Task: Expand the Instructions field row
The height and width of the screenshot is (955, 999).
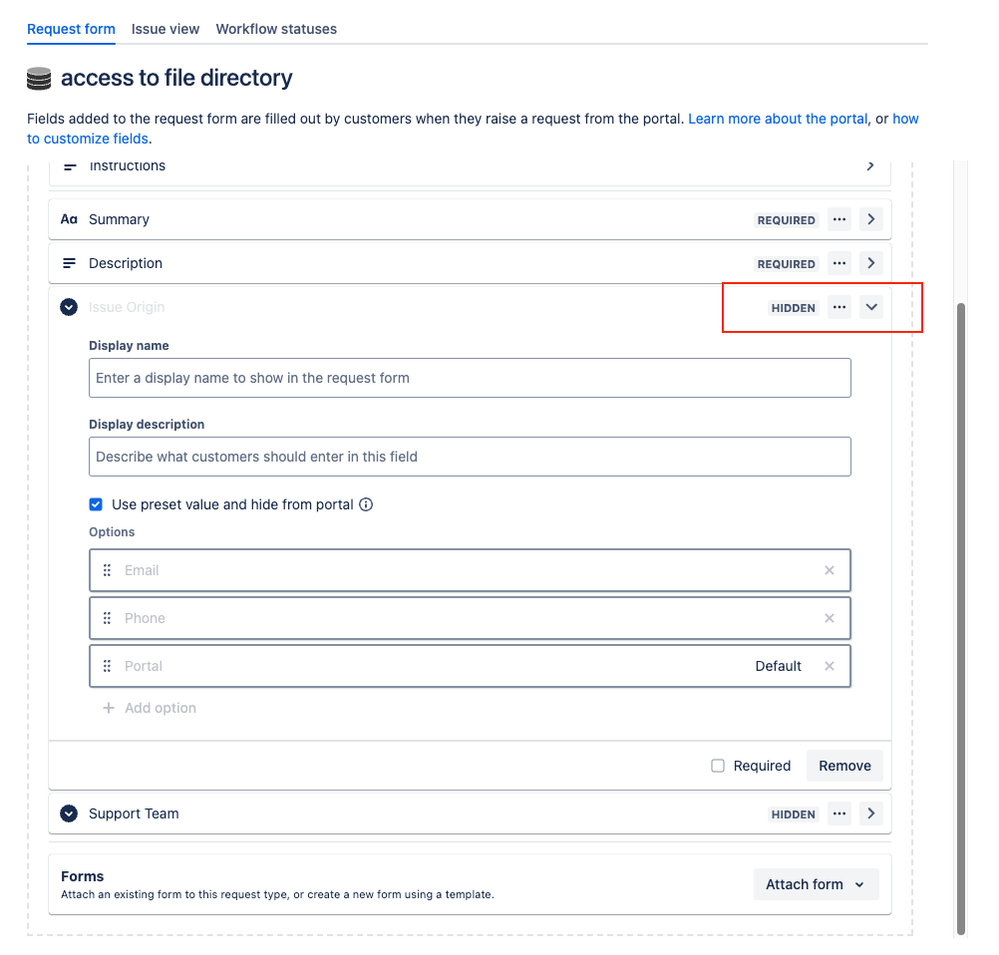Action: [x=870, y=166]
